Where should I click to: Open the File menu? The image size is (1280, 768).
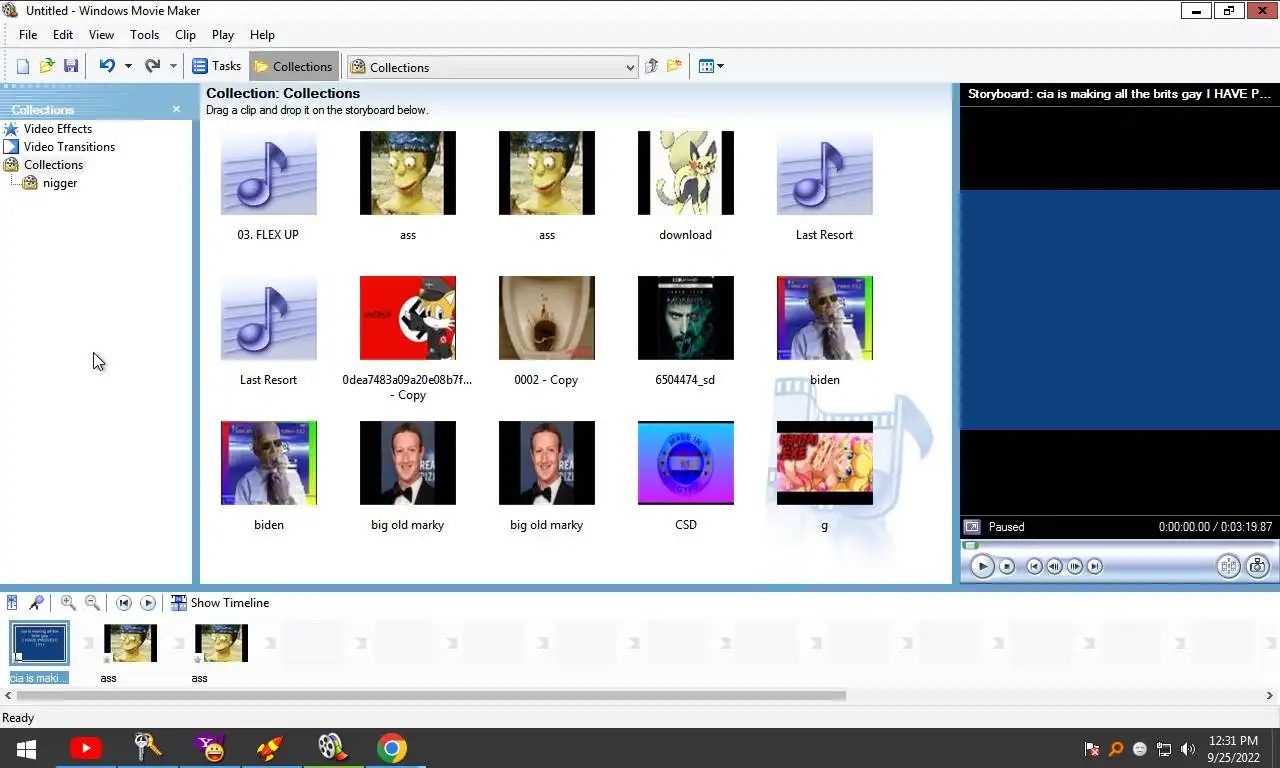(x=28, y=34)
